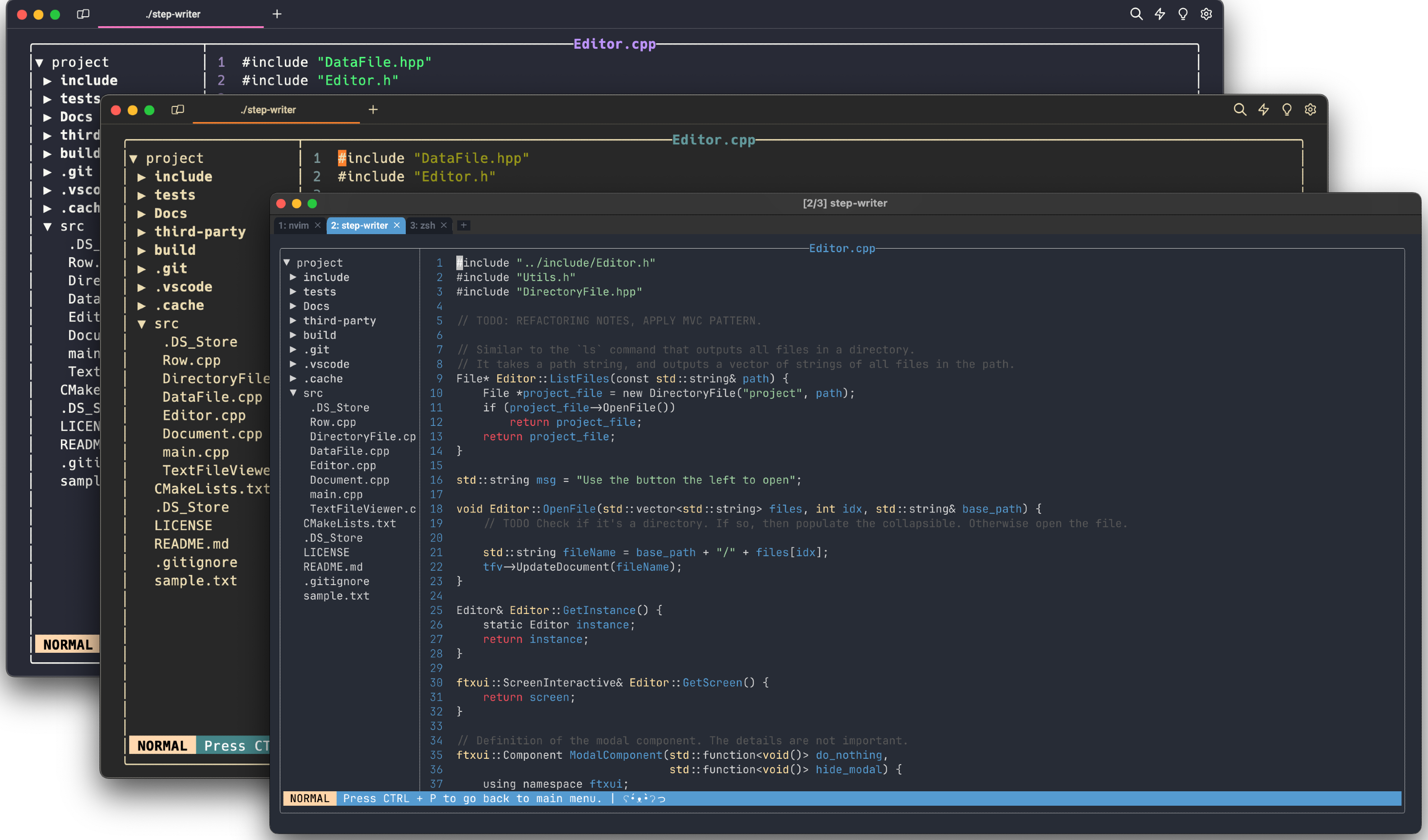
Task: Collapse src folder in front window
Action: tap(293, 393)
